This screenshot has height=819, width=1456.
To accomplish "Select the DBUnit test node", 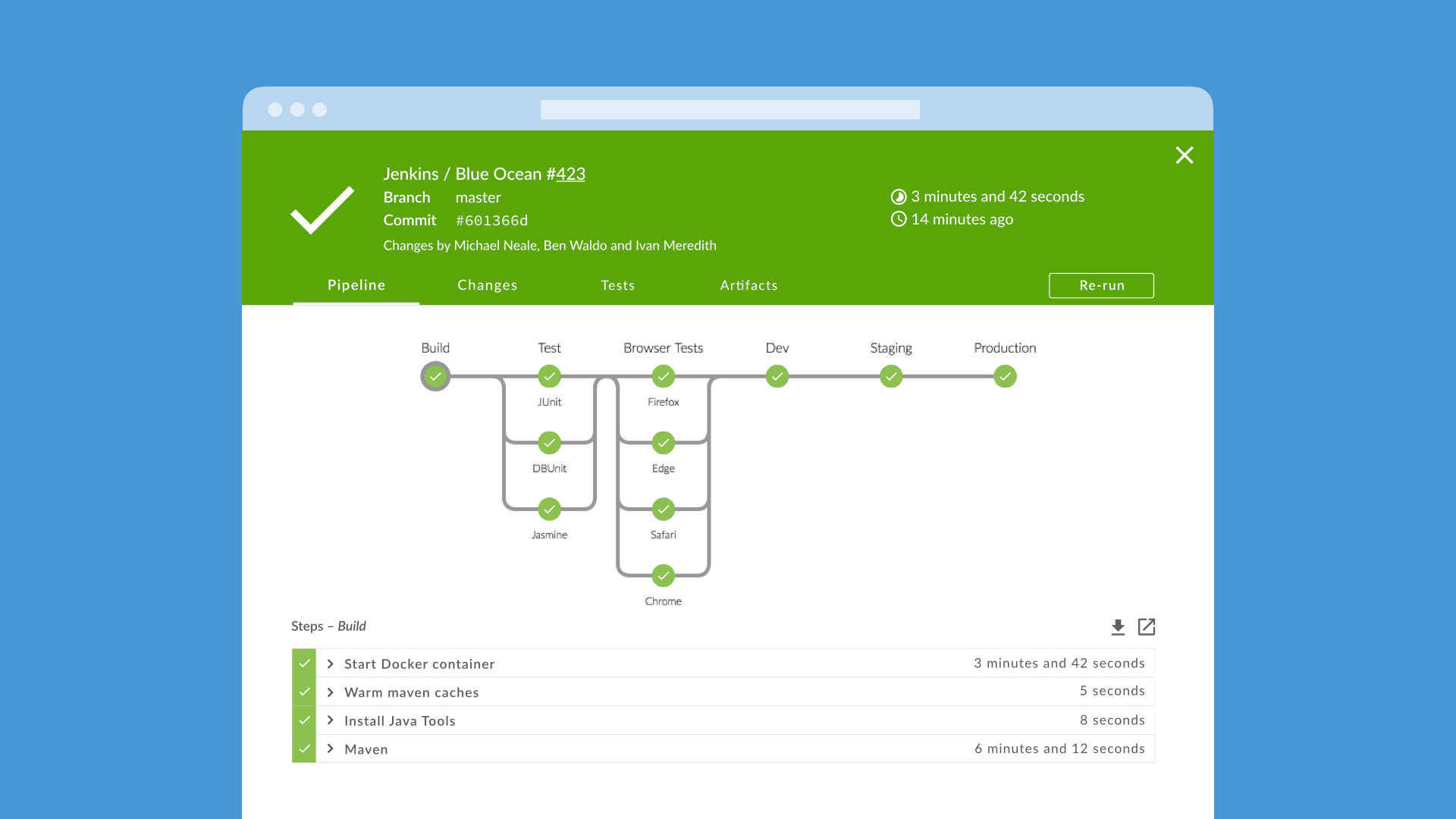I will coord(549,443).
